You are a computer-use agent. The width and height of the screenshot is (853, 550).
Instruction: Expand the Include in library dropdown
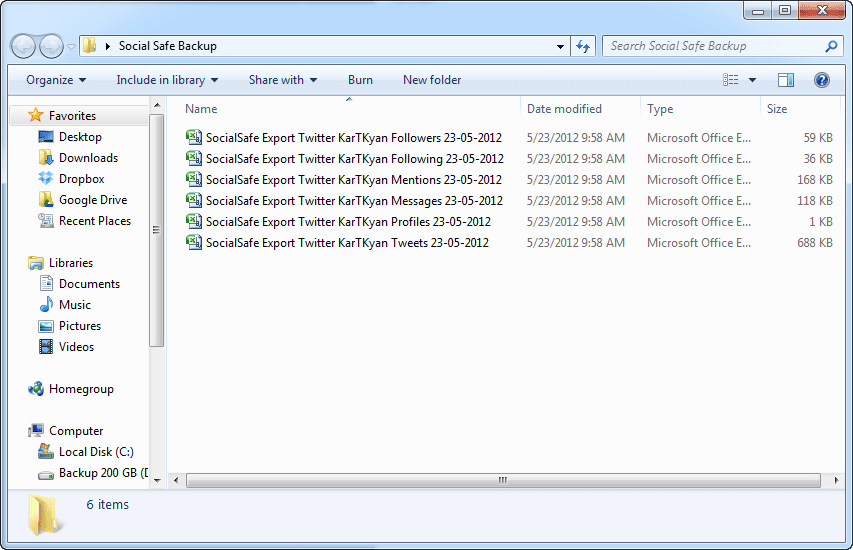[167, 80]
